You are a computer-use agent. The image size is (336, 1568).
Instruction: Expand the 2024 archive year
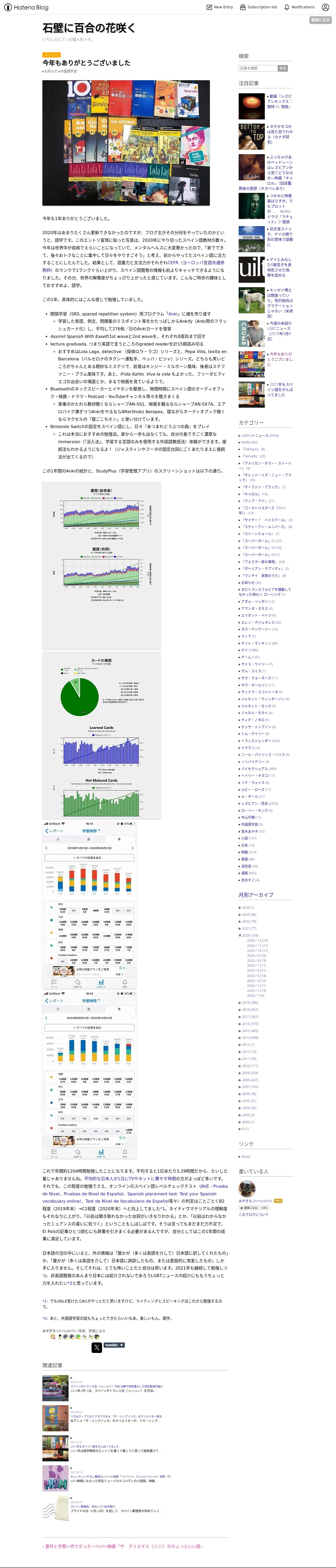click(240, 908)
